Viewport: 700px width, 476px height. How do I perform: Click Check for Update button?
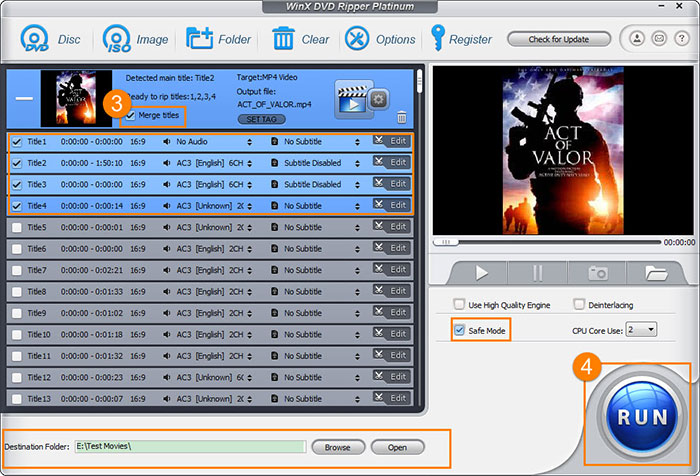559,39
